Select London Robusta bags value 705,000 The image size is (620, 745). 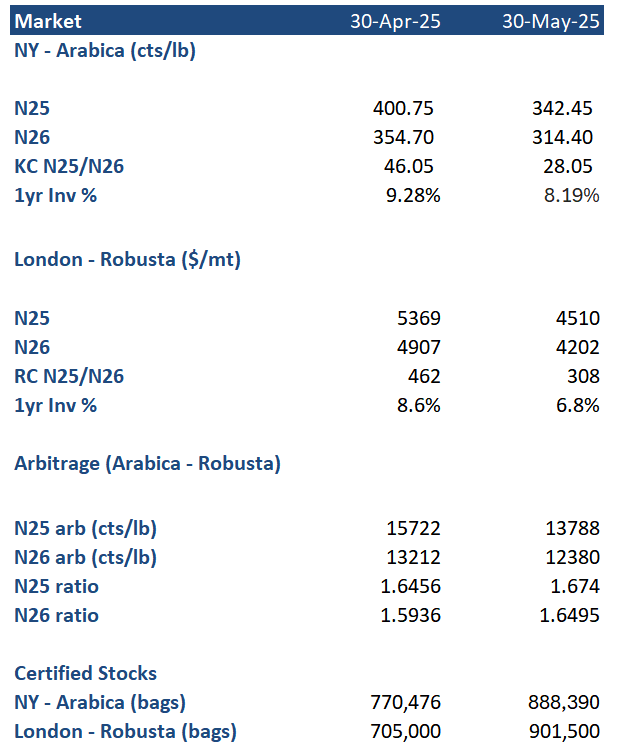tap(405, 731)
